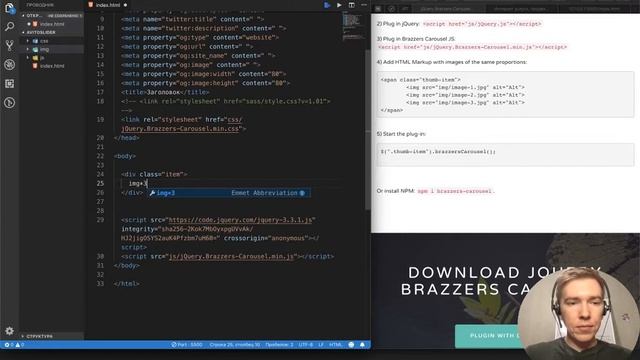This screenshot has height=360, width=640.
Task: Collapse the open editors section
Action: [x=52, y=16]
